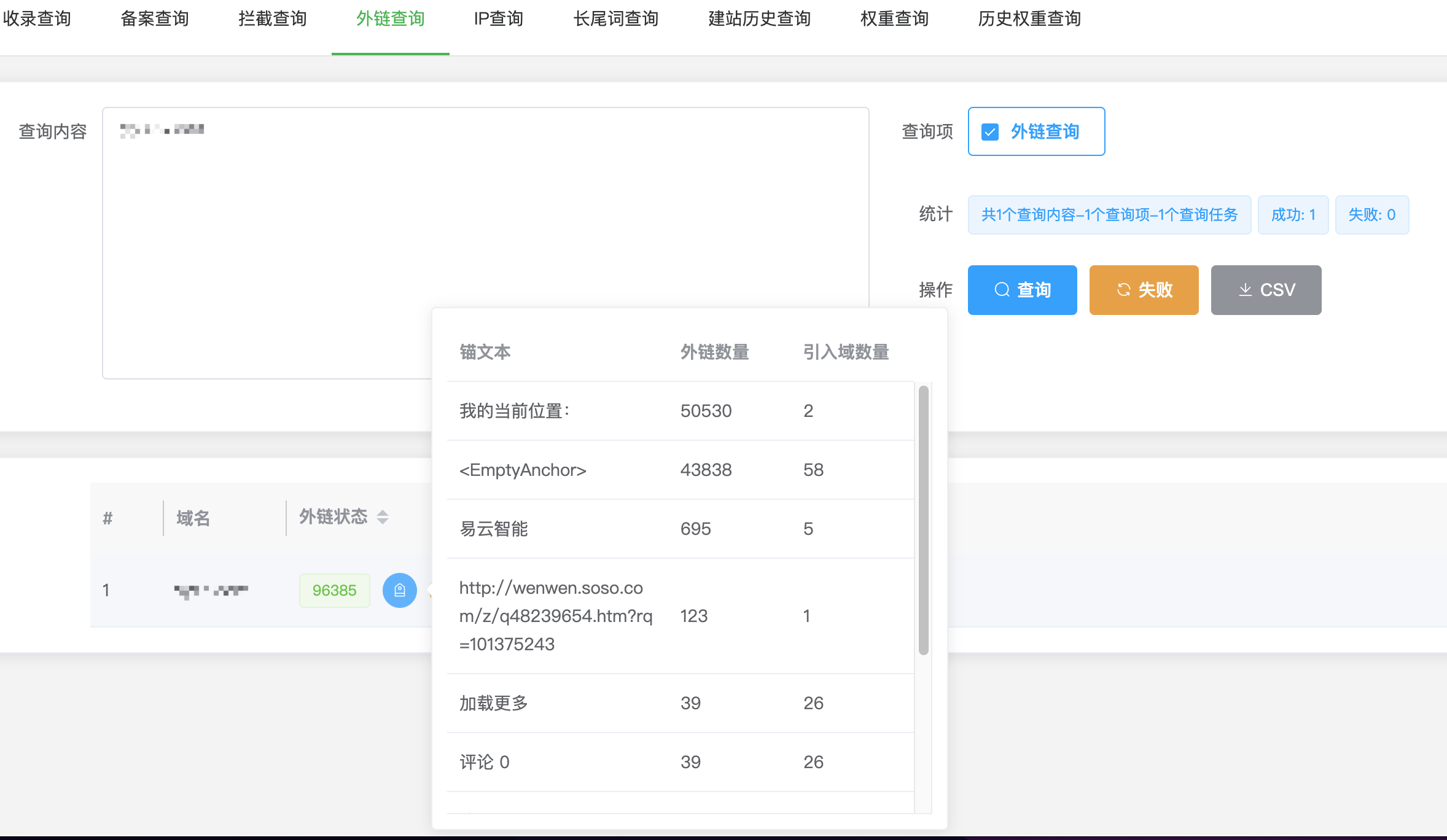The width and height of the screenshot is (1447, 840).
Task: Switch to the 备案查询 tab
Action: (x=155, y=19)
